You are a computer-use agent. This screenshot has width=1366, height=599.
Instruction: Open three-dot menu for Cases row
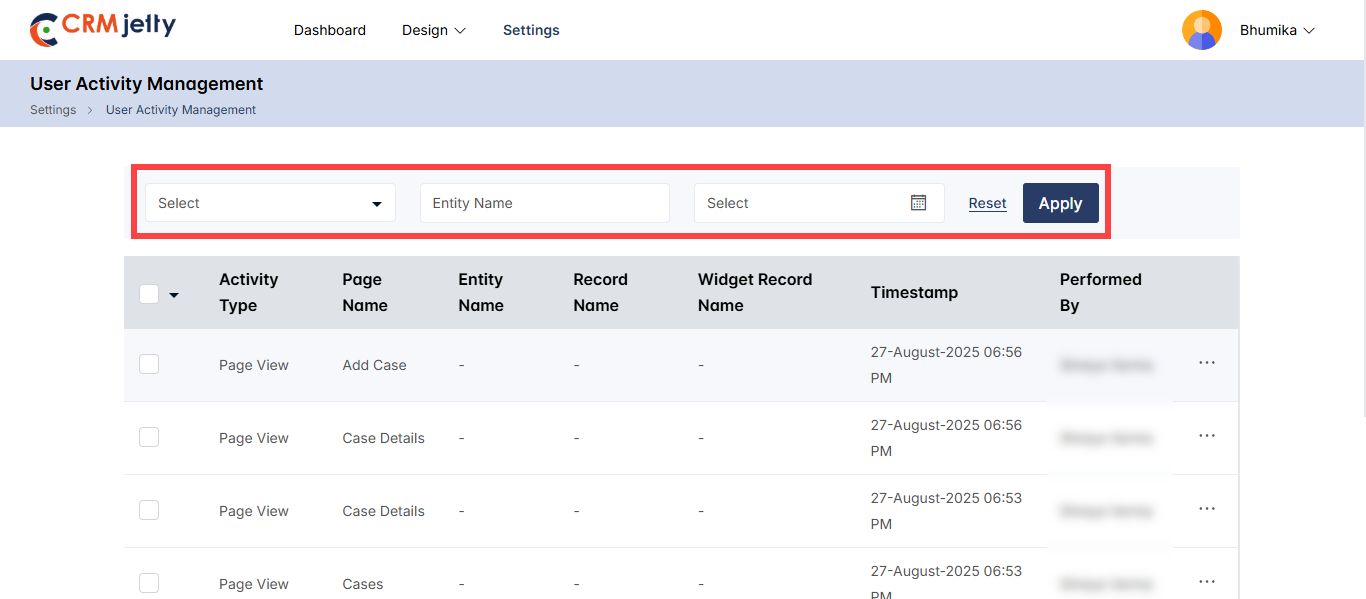pyautogui.click(x=1206, y=582)
